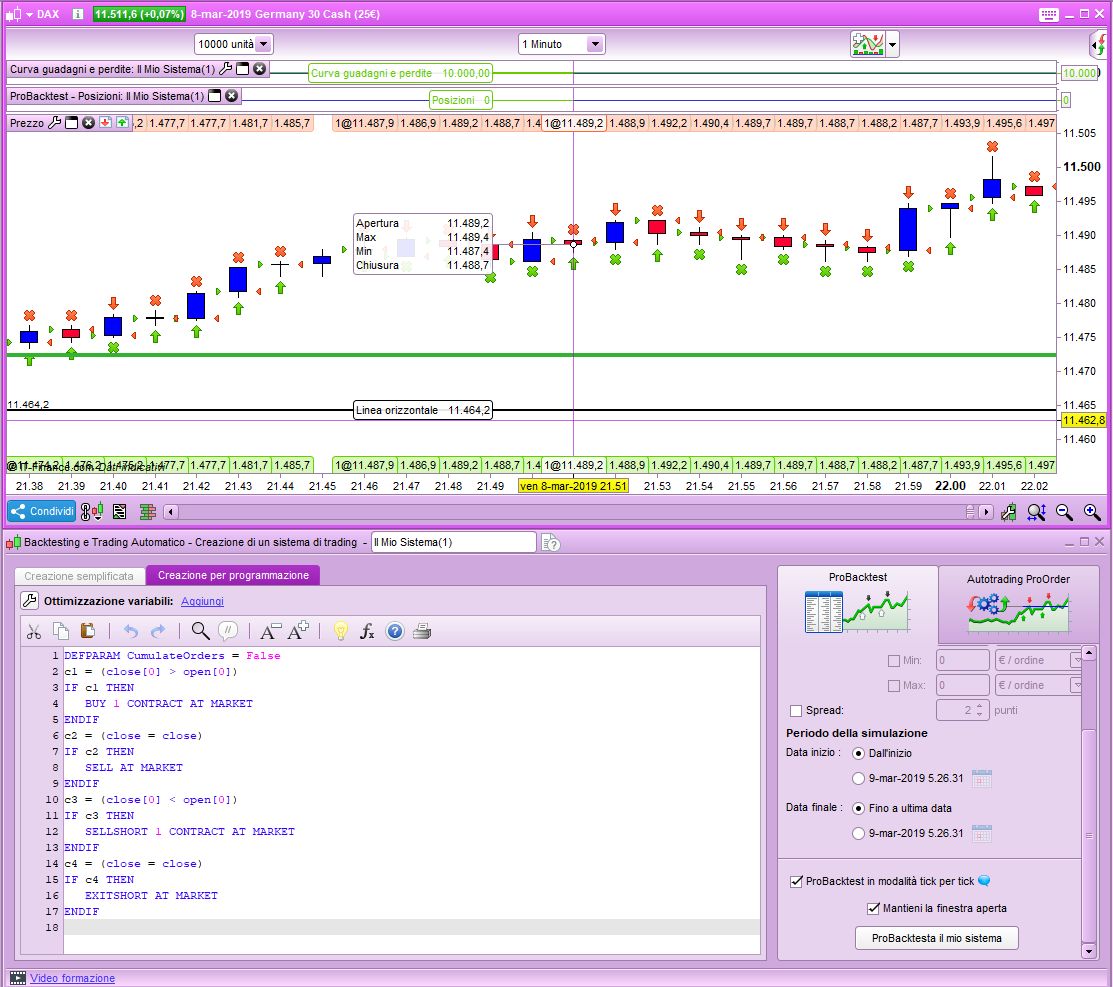This screenshot has height=987, width=1113.
Task: Undo last edit in code editor
Action: pyautogui.click(x=131, y=631)
